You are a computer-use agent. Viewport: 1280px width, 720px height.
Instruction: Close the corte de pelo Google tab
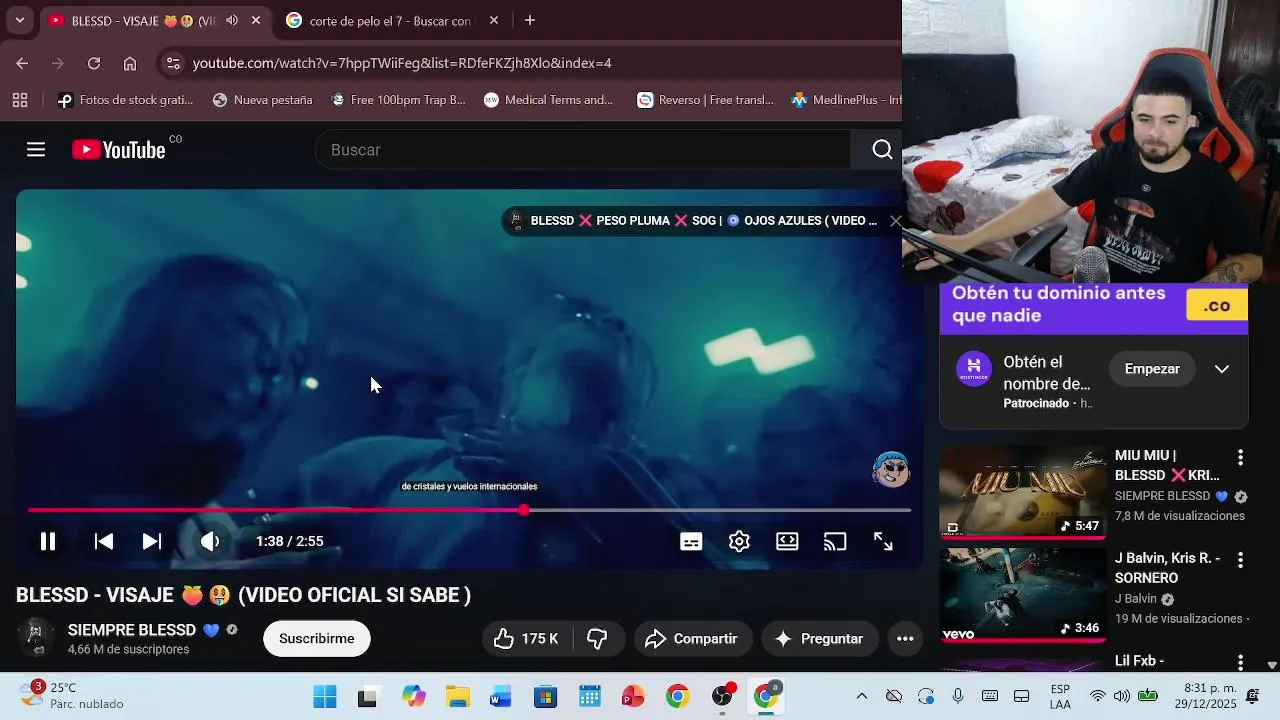[x=494, y=20]
